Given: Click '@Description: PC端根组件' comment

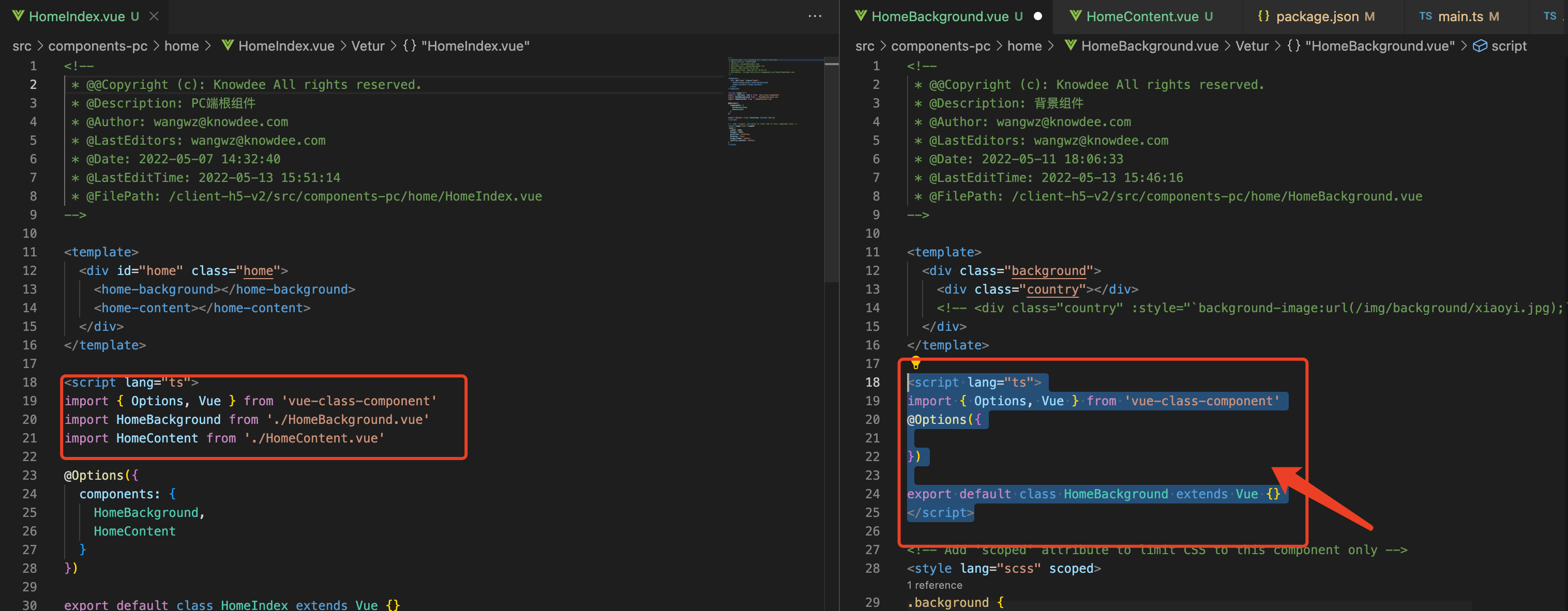Looking at the screenshot, I should [x=171, y=103].
